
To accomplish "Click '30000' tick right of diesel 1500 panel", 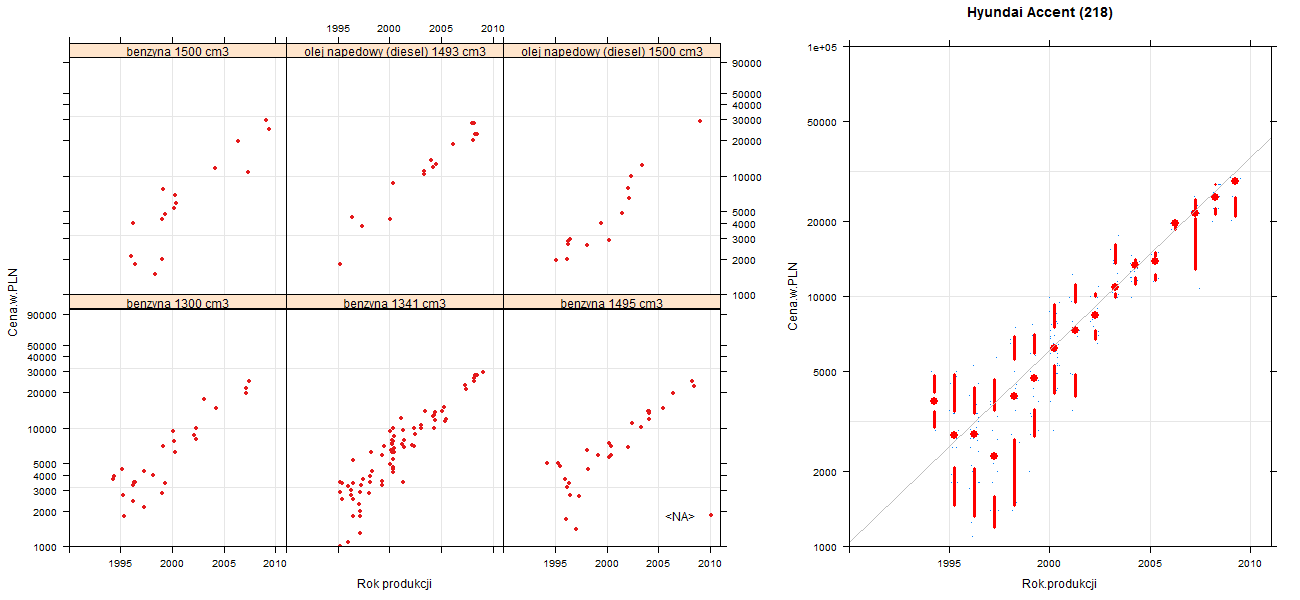I will (x=748, y=120).
